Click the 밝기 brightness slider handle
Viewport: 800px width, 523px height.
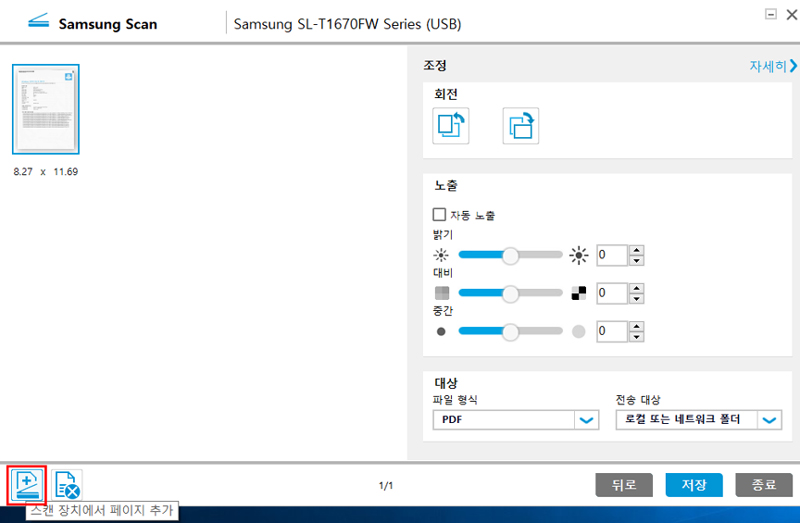[510, 255]
